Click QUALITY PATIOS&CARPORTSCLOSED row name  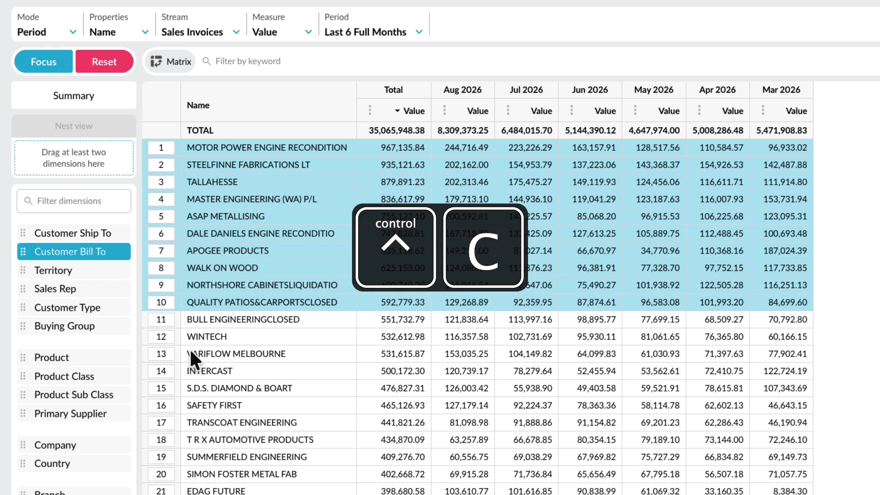[262, 302]
